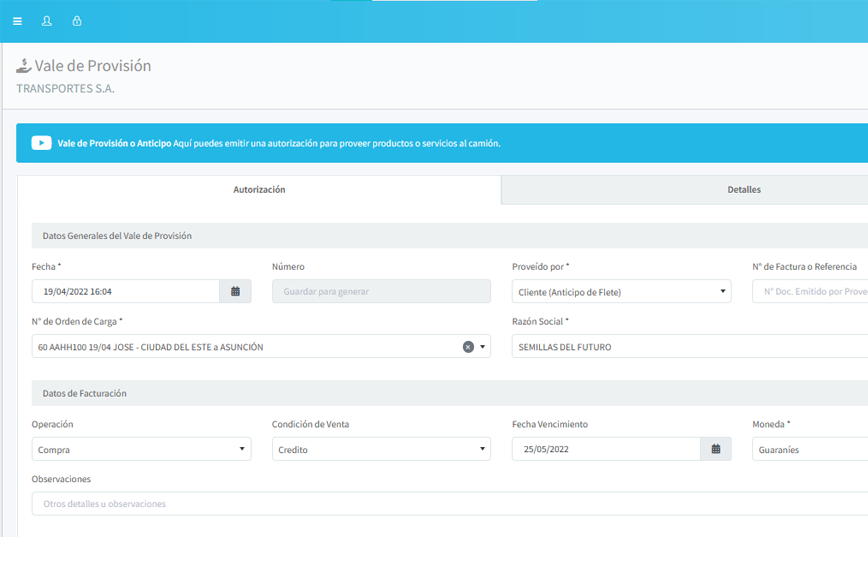Open calendar picker for Fecha
The image size is (868, 583).
point(235,291)
